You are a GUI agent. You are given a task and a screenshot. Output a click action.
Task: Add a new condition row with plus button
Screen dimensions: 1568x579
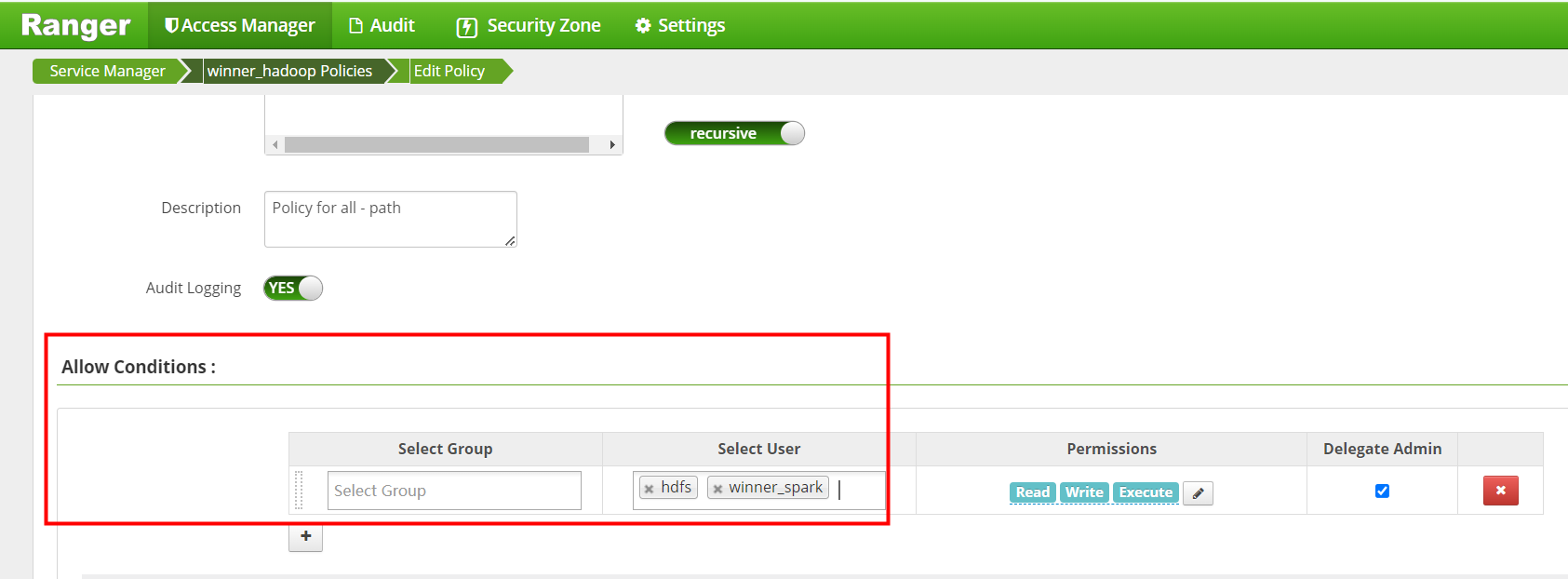[x=305, y=537]
